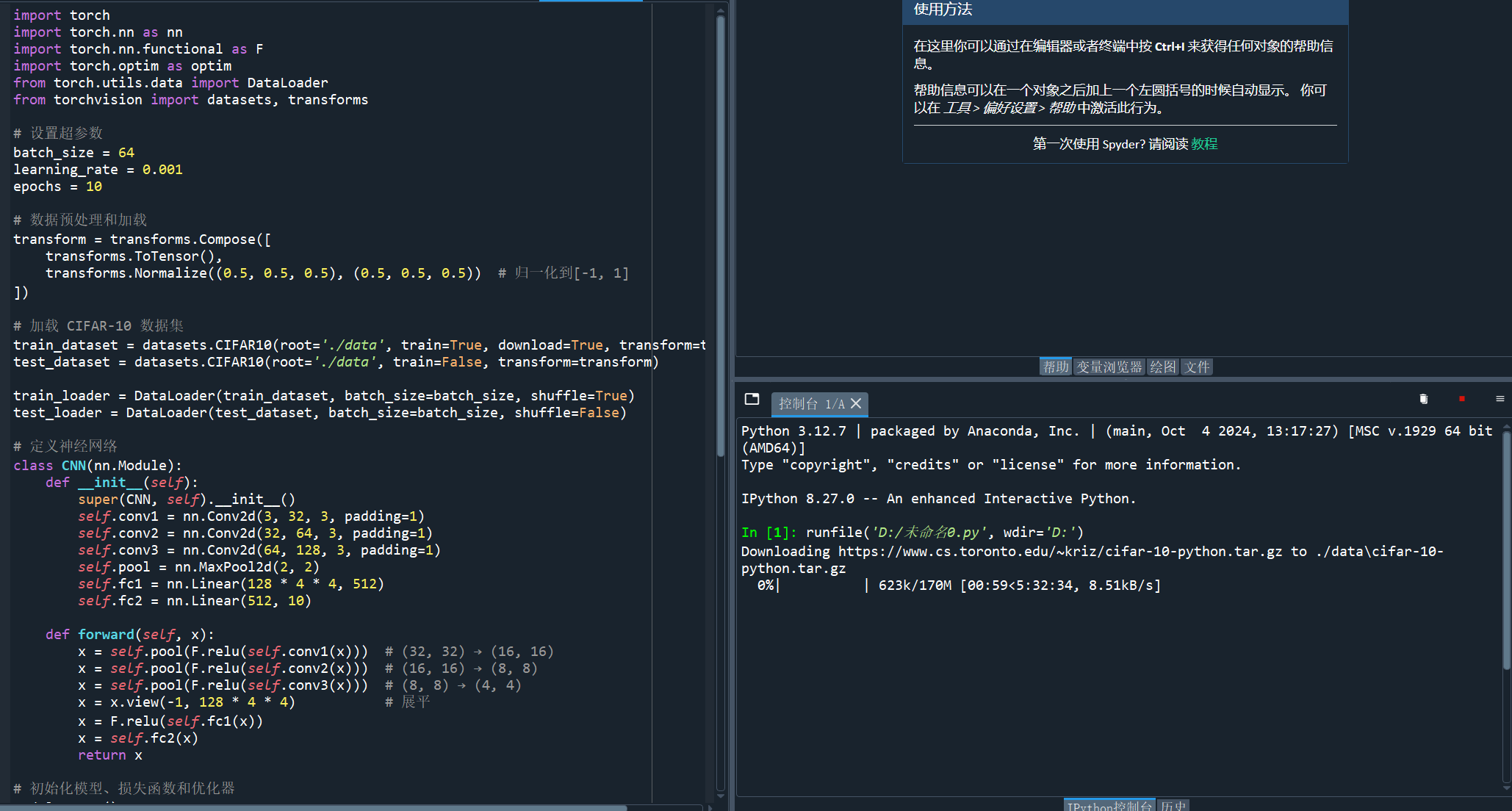Select the 帮助 pane tab
The image size is (1512, 811).
tap(1056, 367)
